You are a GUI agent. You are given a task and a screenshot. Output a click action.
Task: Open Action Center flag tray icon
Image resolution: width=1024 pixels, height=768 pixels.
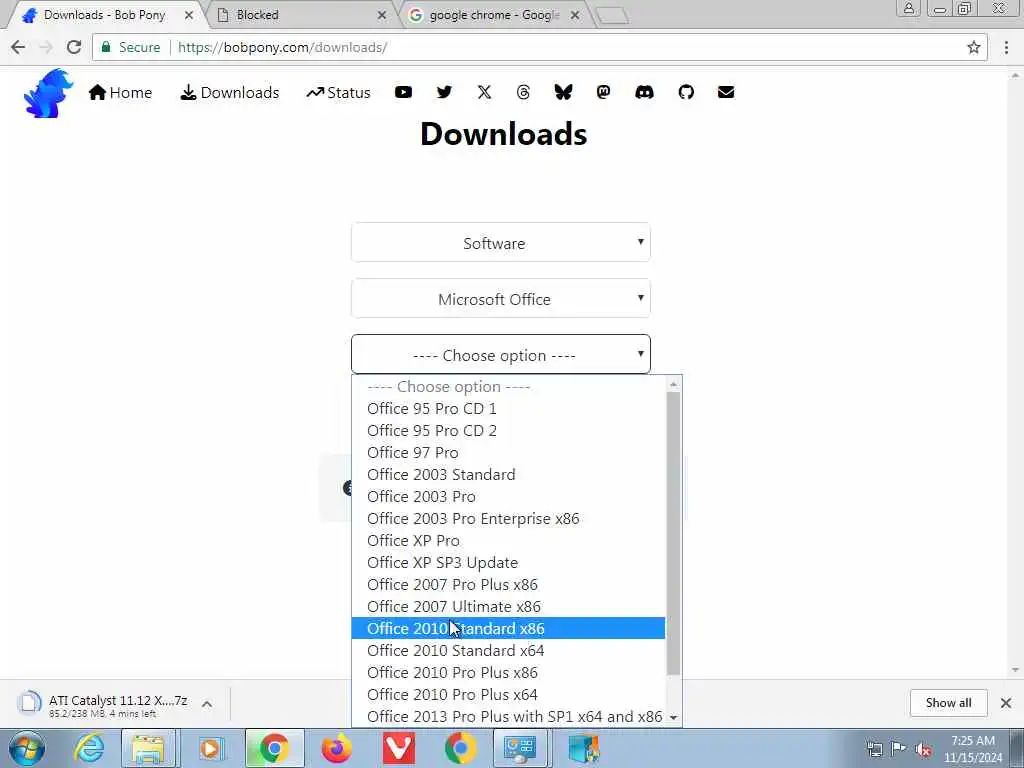(x=899, y=748)
